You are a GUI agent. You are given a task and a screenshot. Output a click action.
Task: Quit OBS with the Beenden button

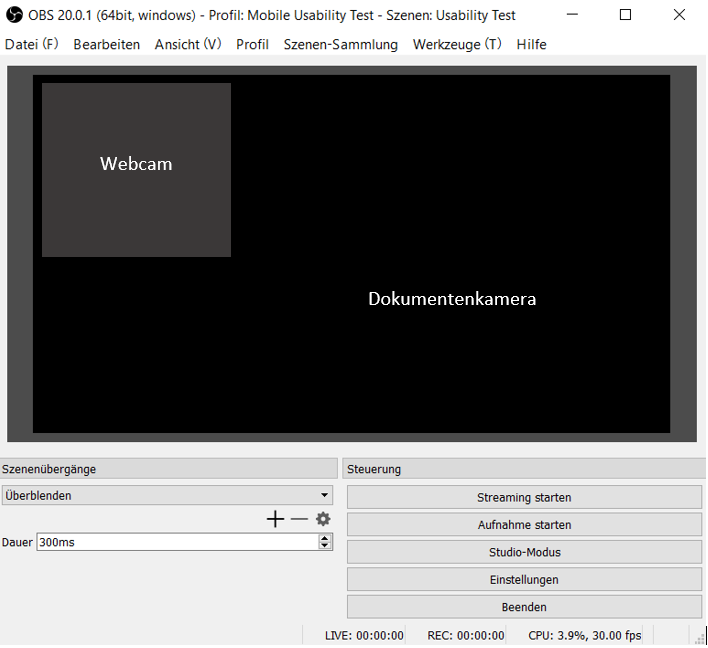pos(524,607)
